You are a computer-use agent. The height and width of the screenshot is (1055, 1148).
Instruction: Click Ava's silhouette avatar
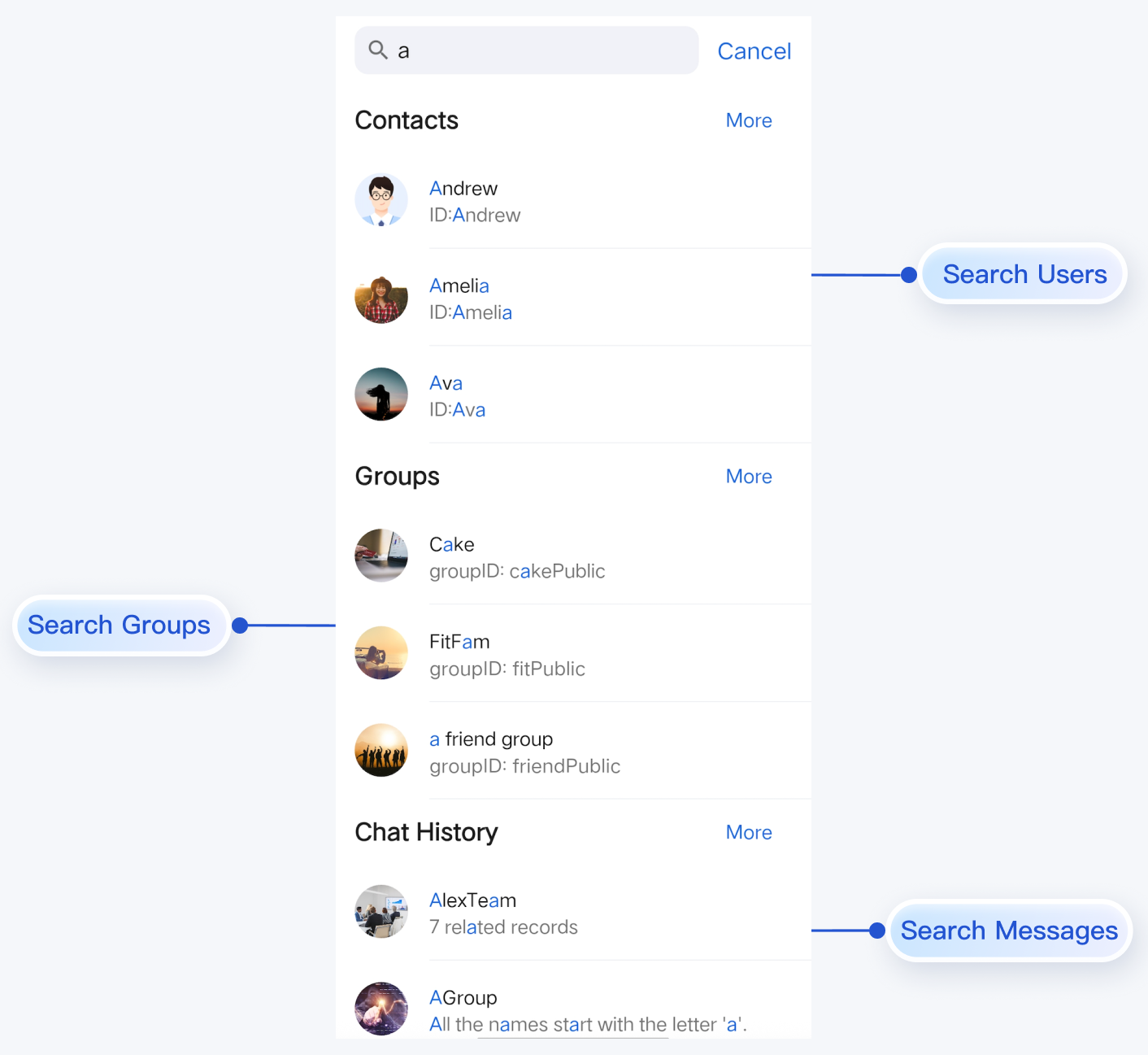click(x=381, y=395)
